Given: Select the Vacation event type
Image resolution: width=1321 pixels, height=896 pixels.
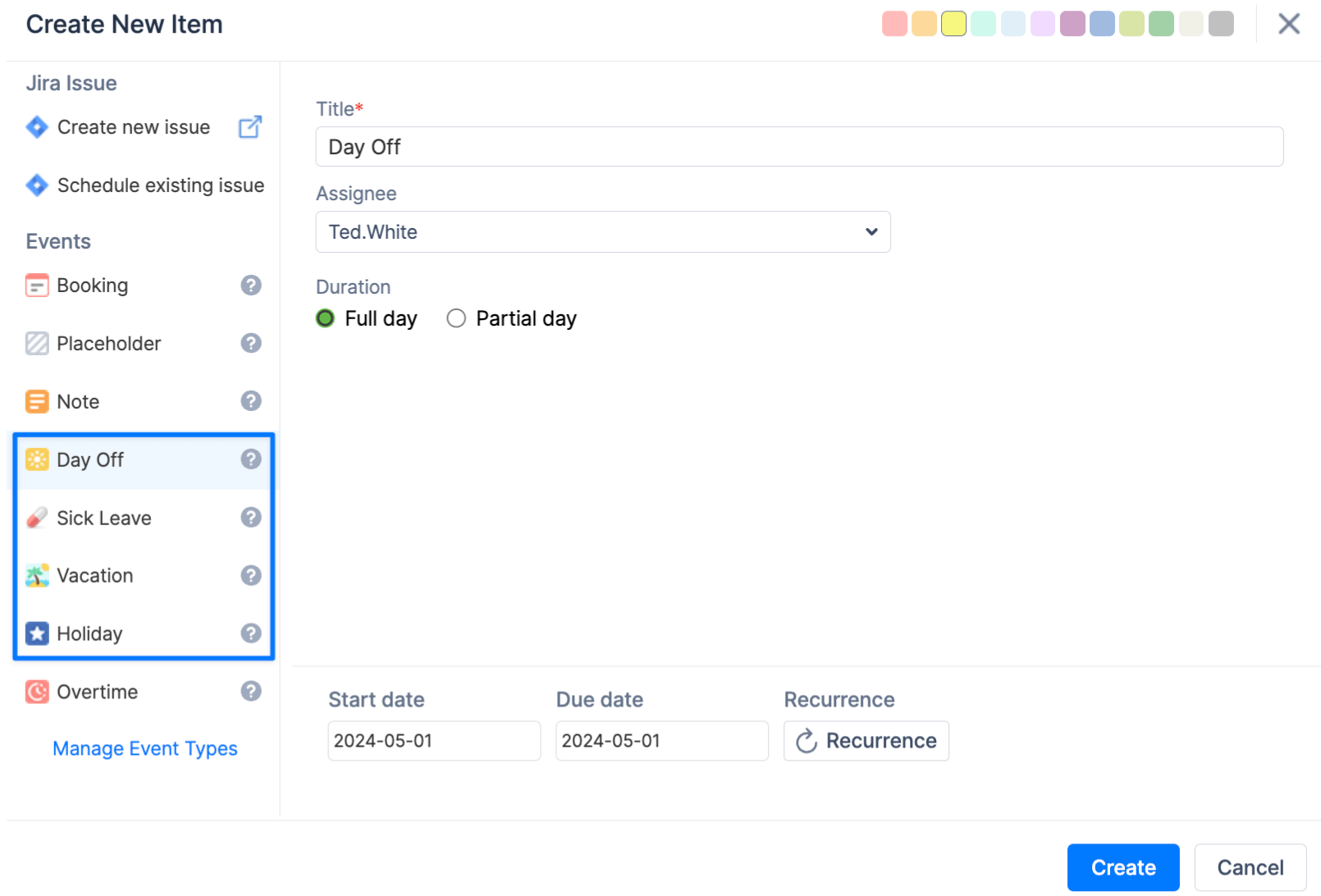Looking at the screenshot, I should tap(95, 576).
